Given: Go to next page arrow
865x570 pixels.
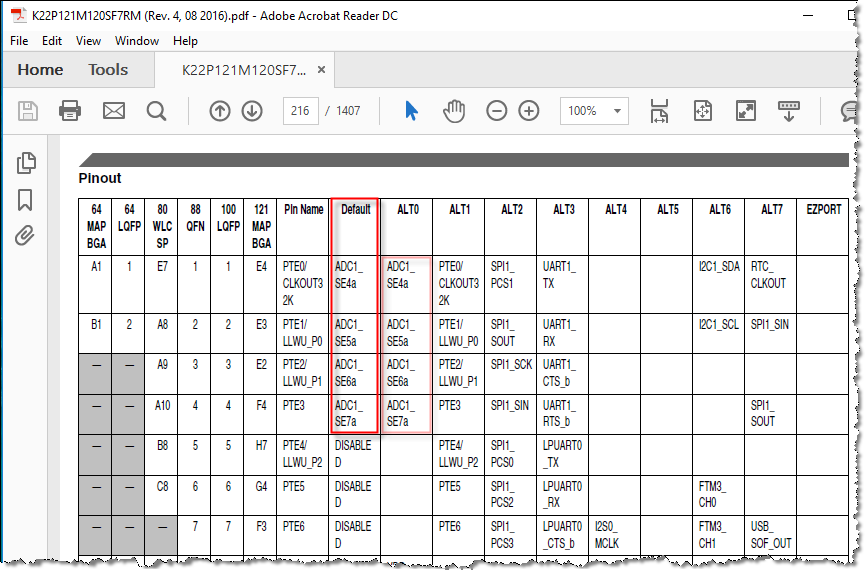Looking at the screenshot, I should point(252,111).
